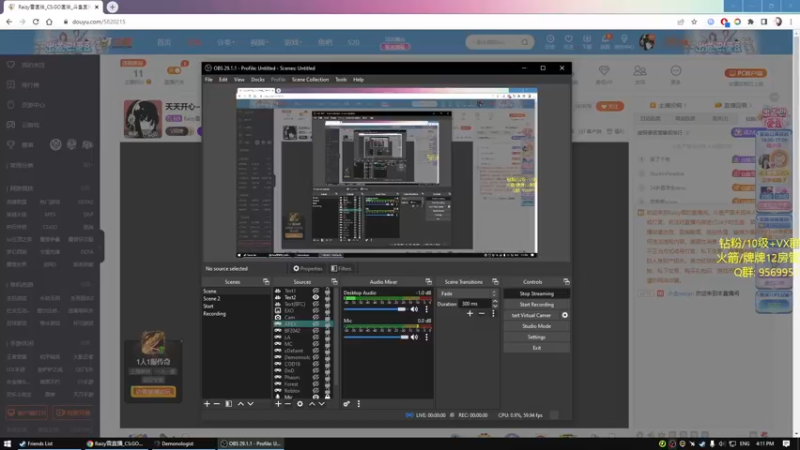Add a new source with the plus icon
The image size is (800, 450).
click(278, 404)
